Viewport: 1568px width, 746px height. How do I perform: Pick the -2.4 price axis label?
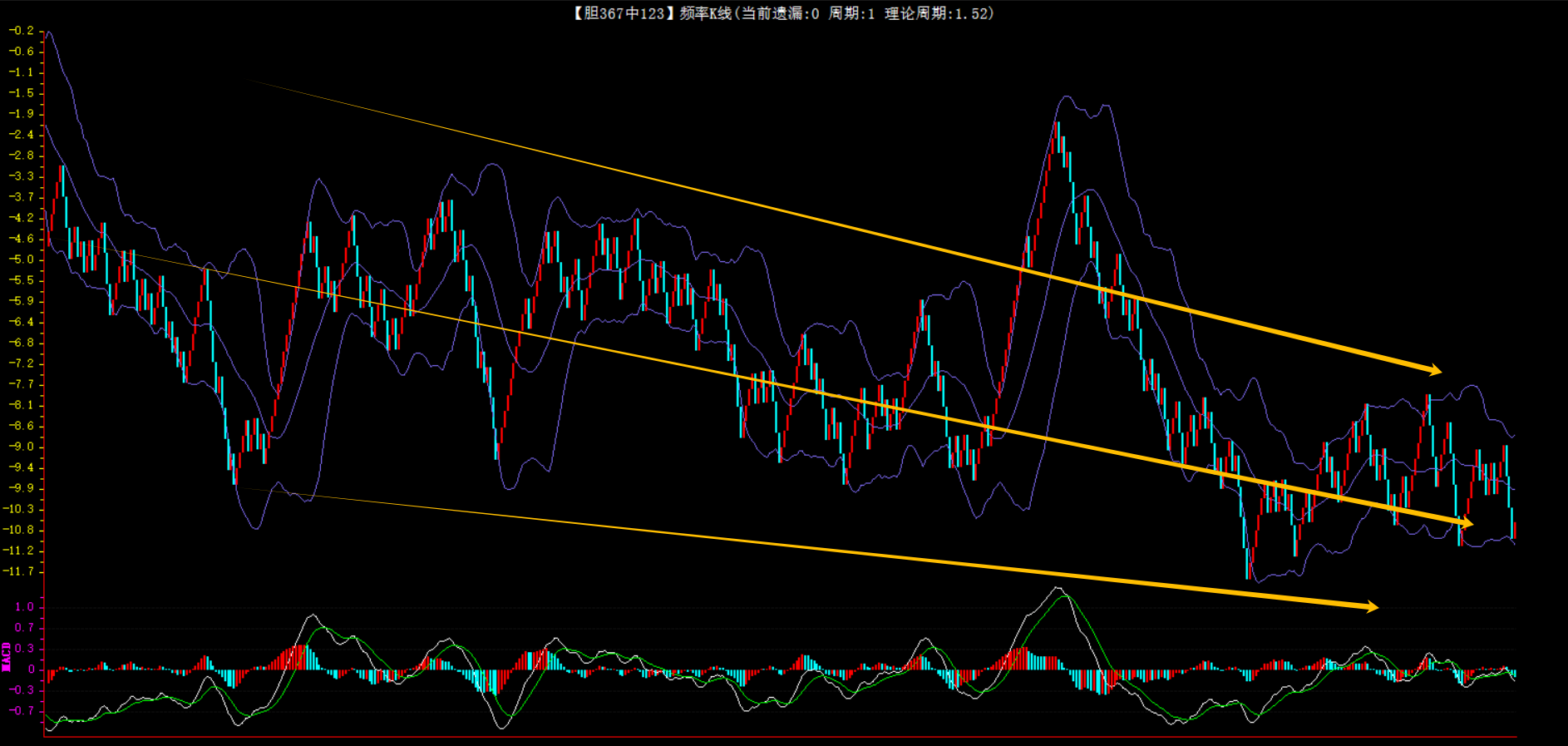tap(22, 135)
